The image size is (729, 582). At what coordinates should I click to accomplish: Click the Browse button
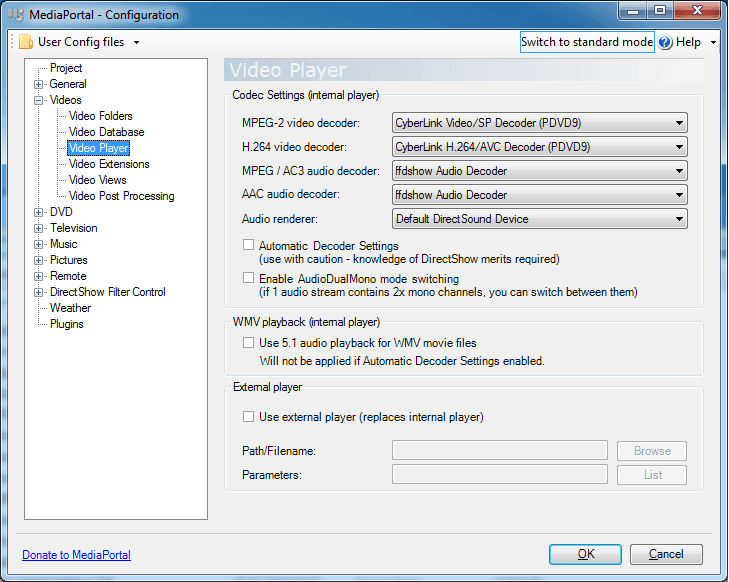coord(652,450)
